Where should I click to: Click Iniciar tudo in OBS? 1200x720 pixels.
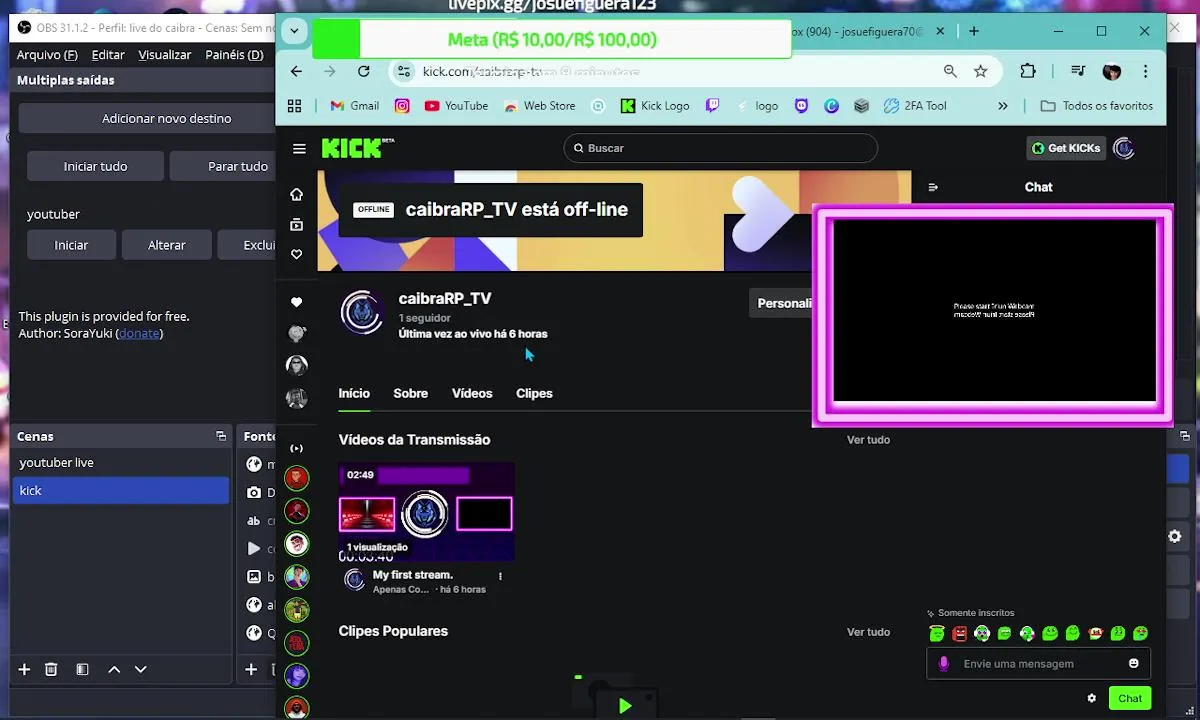(x=95, y=166)
